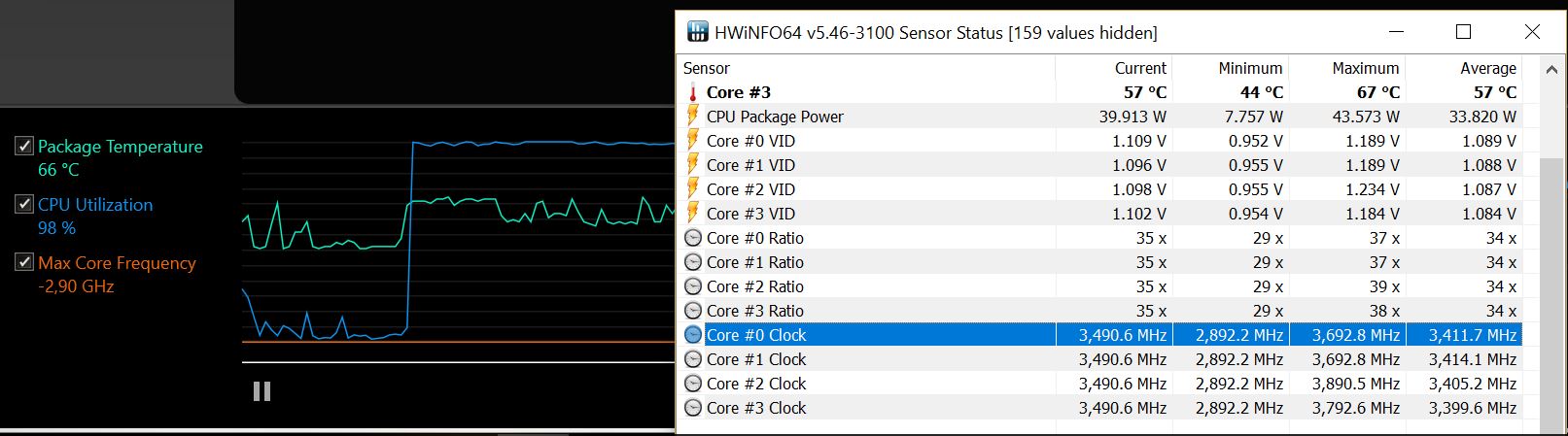This screenshot has height=436, width=1568.
Task: Select the Core #2 Clock row
Action: pos(1099,384)
